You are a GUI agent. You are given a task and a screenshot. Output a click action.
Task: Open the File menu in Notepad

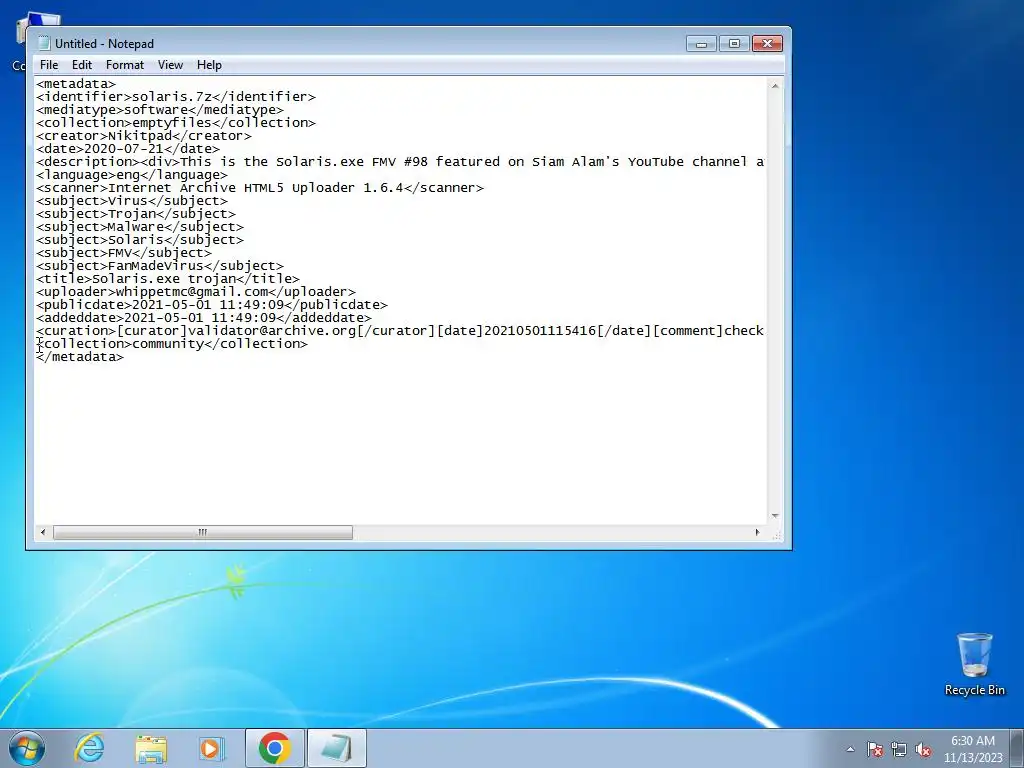click(x=48, y=65)
